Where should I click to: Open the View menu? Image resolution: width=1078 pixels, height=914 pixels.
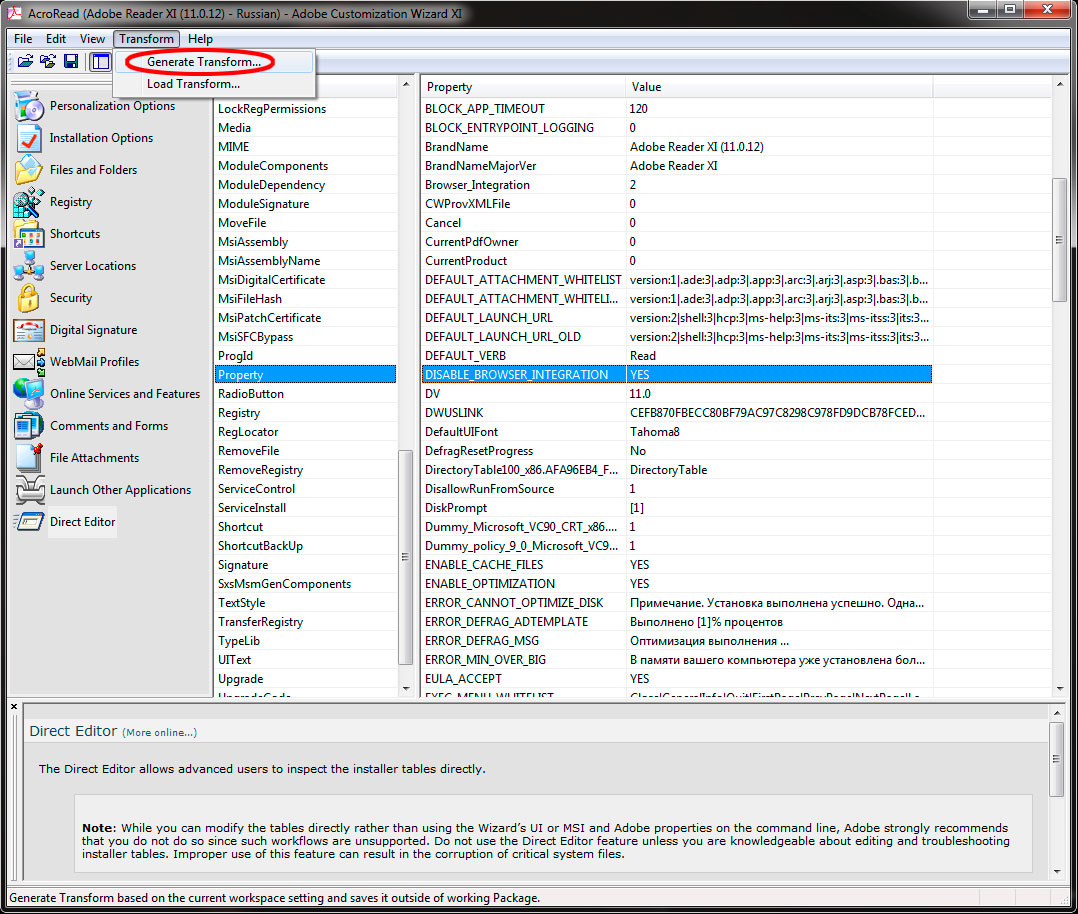pyautogui.click(x=92, y=39)
